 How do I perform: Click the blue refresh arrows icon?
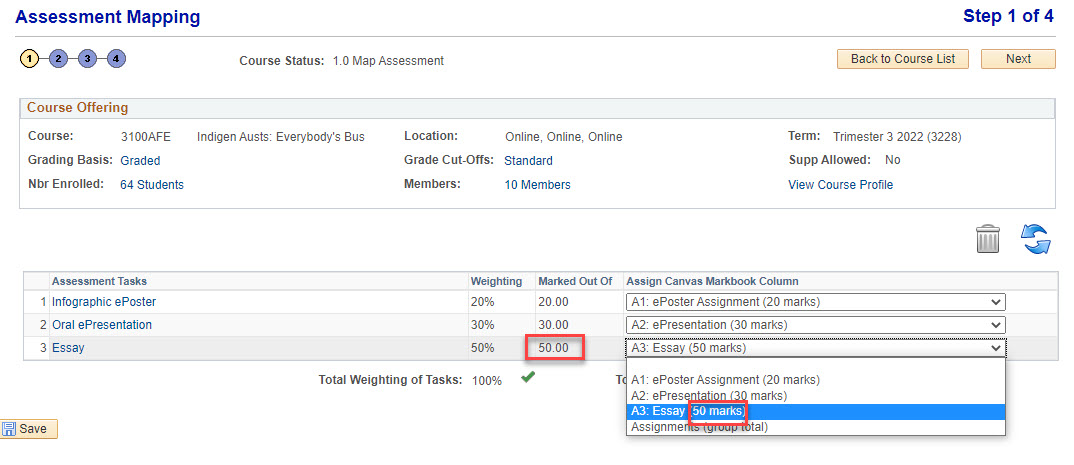point(1035,239)
